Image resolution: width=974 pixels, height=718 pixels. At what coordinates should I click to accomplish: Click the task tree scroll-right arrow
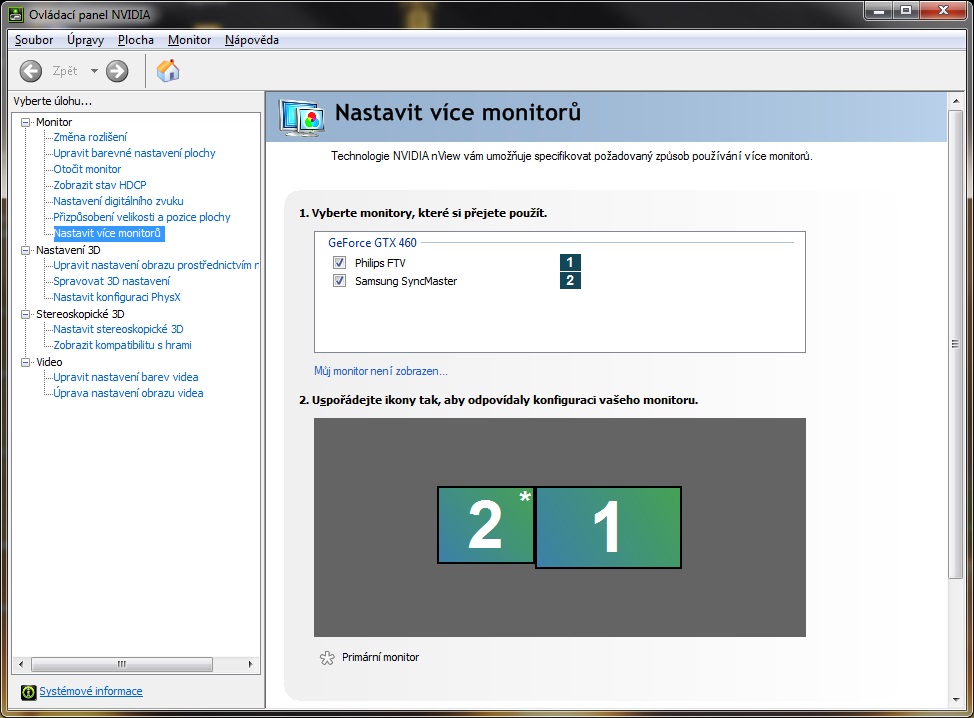(x=250, y=665)
